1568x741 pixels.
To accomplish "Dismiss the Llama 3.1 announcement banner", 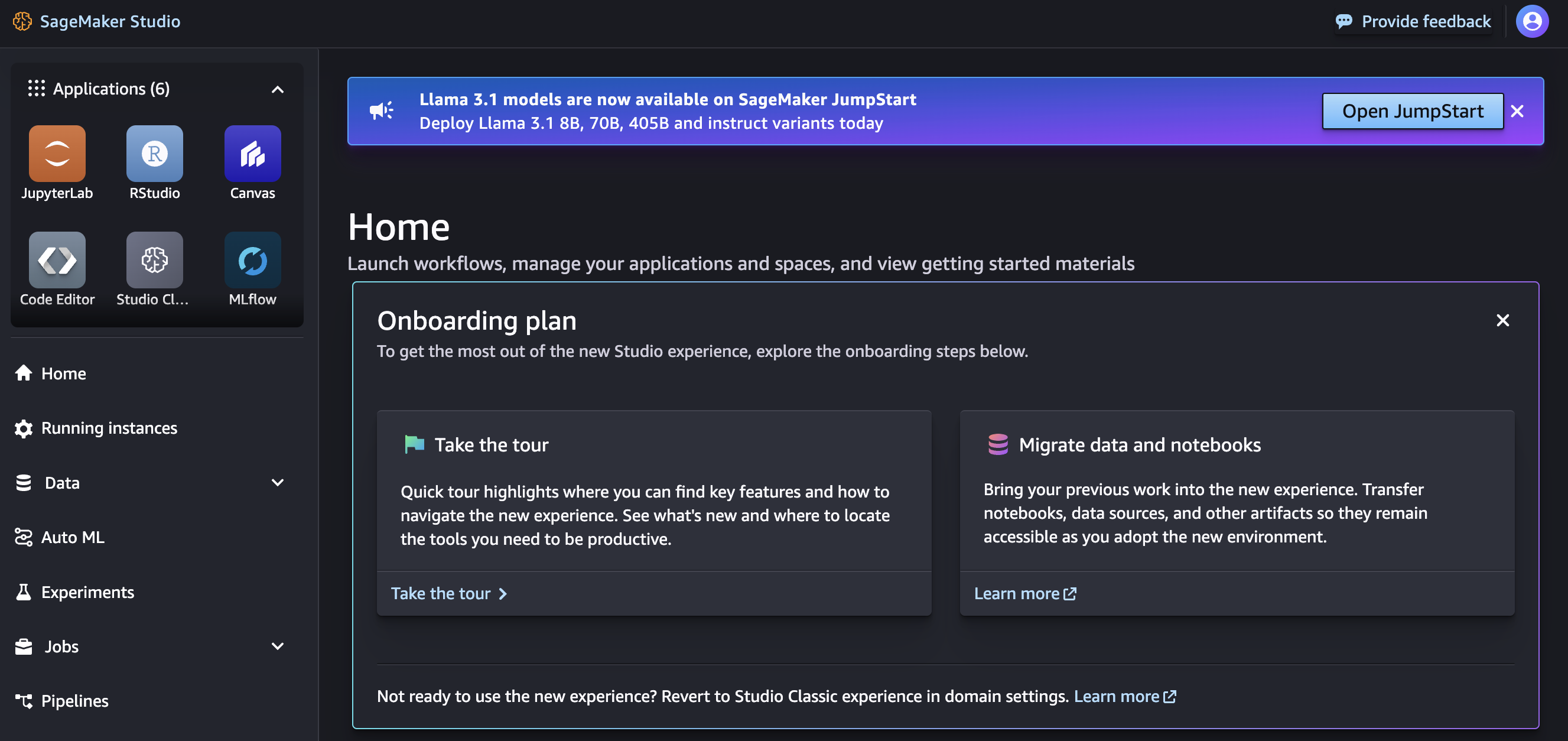I will pyautogui.click(x=1517, y=111).
